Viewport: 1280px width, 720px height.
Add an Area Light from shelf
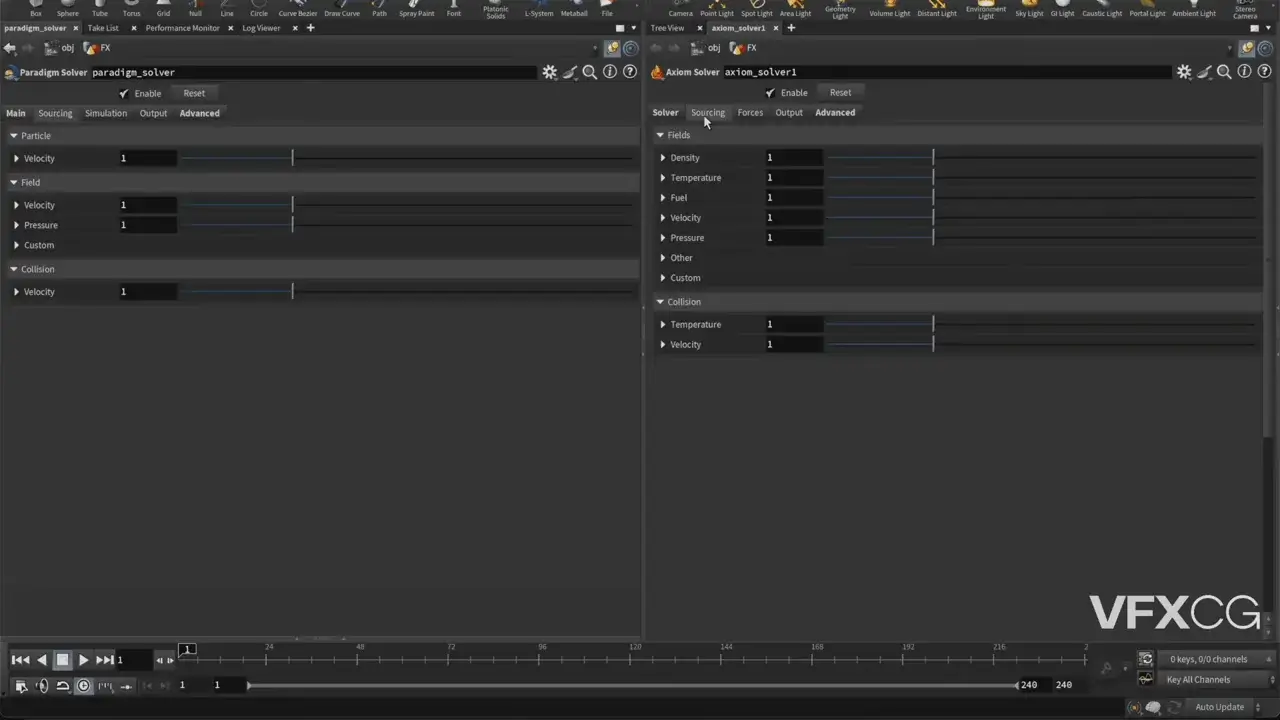[796, 9]
